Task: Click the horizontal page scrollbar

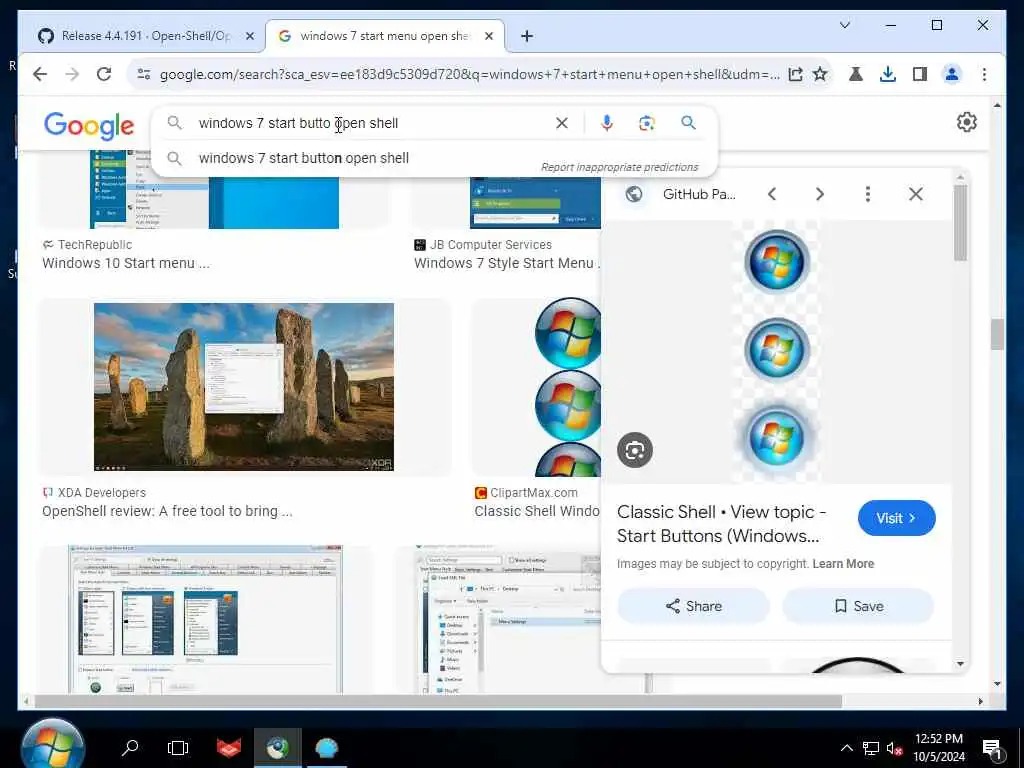Action: tap(438, 701)
